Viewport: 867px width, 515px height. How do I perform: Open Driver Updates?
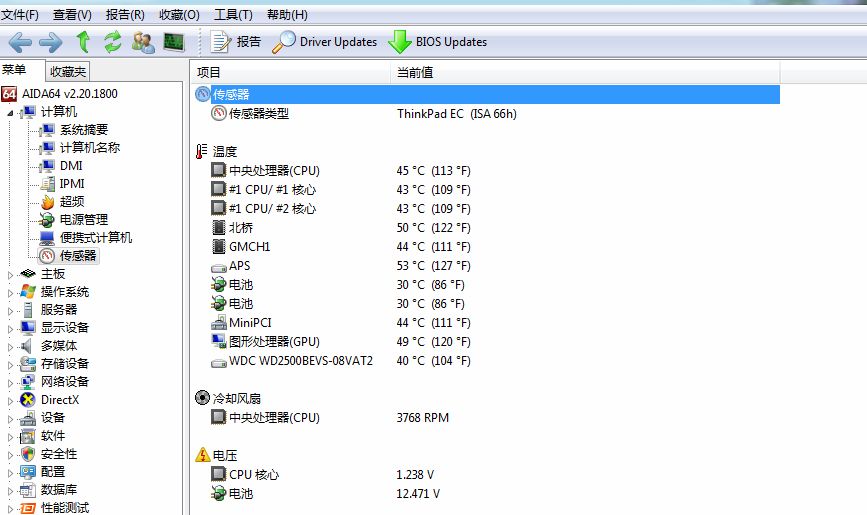point(325,42)
